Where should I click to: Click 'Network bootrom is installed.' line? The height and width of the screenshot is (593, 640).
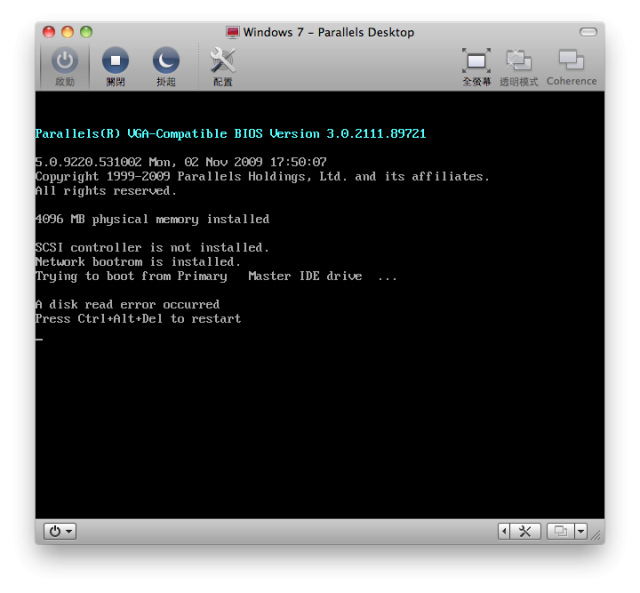[x=138, y=262]
